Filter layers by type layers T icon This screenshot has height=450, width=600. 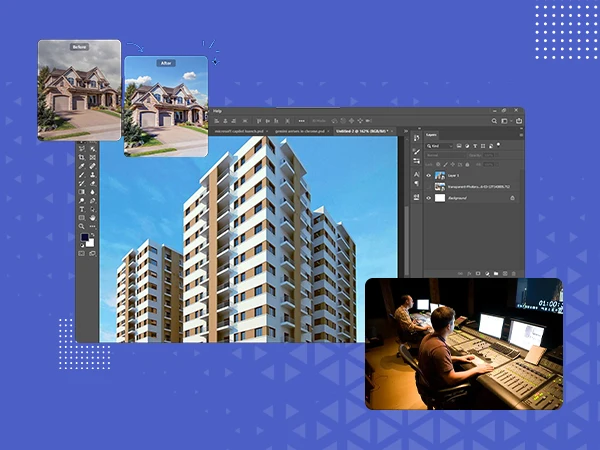(475, 146)
